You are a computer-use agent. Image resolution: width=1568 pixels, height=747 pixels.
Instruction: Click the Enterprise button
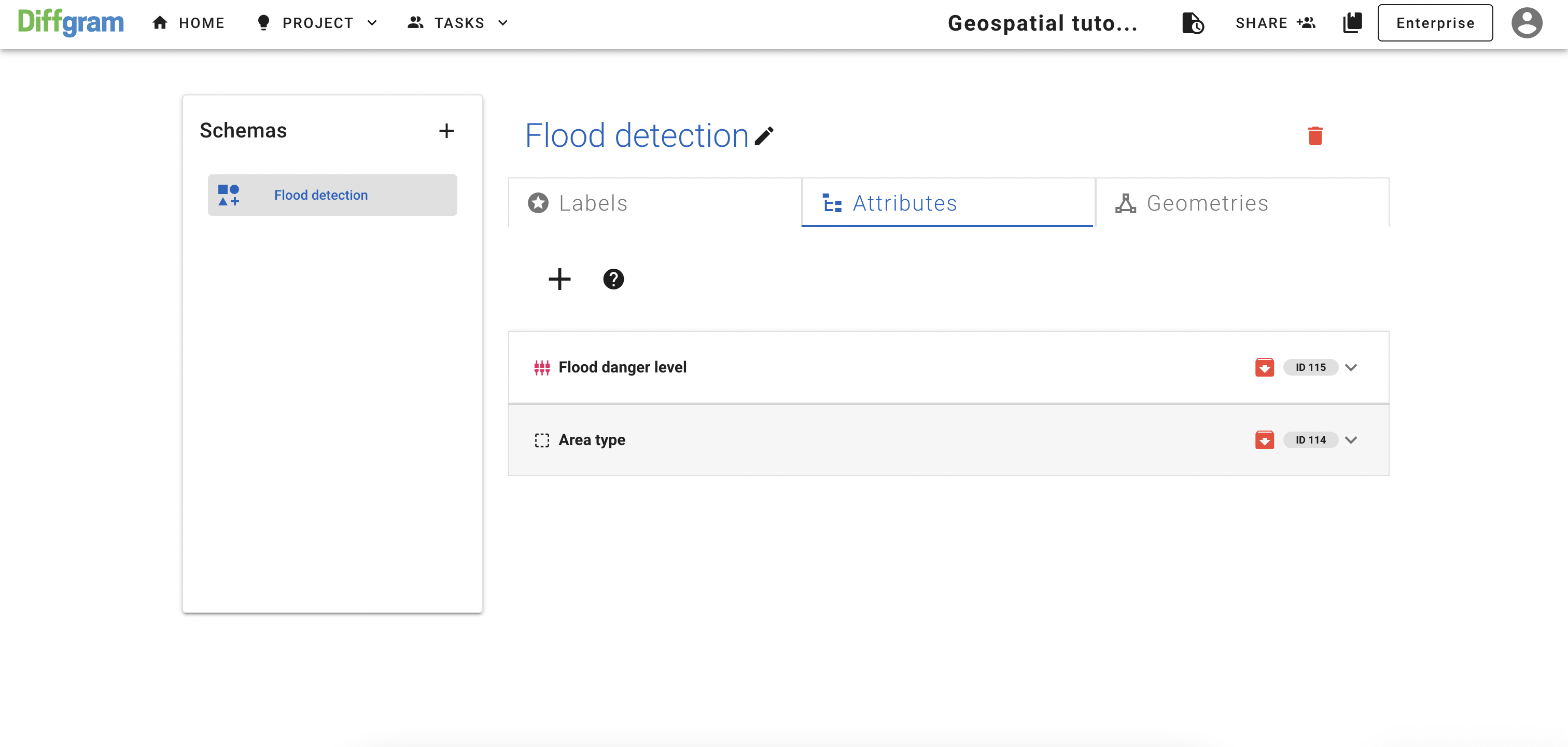(x=1435, y=23)
